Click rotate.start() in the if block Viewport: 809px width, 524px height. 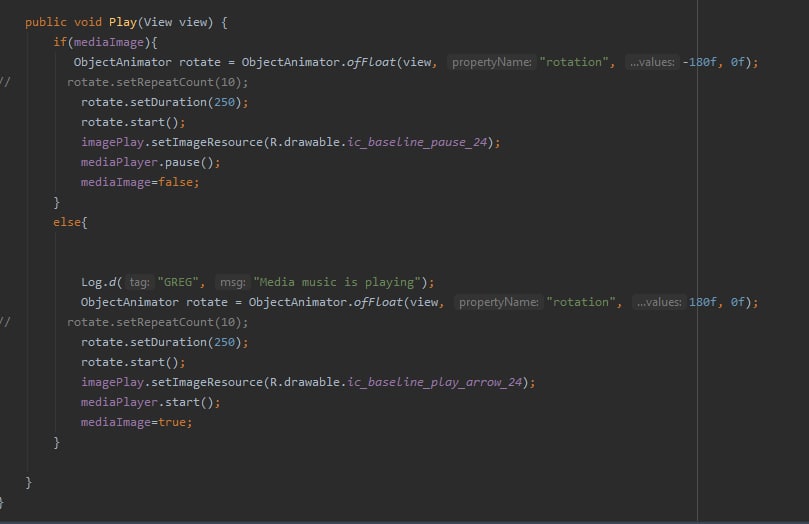pyautogui.click(x=133, y=122)
